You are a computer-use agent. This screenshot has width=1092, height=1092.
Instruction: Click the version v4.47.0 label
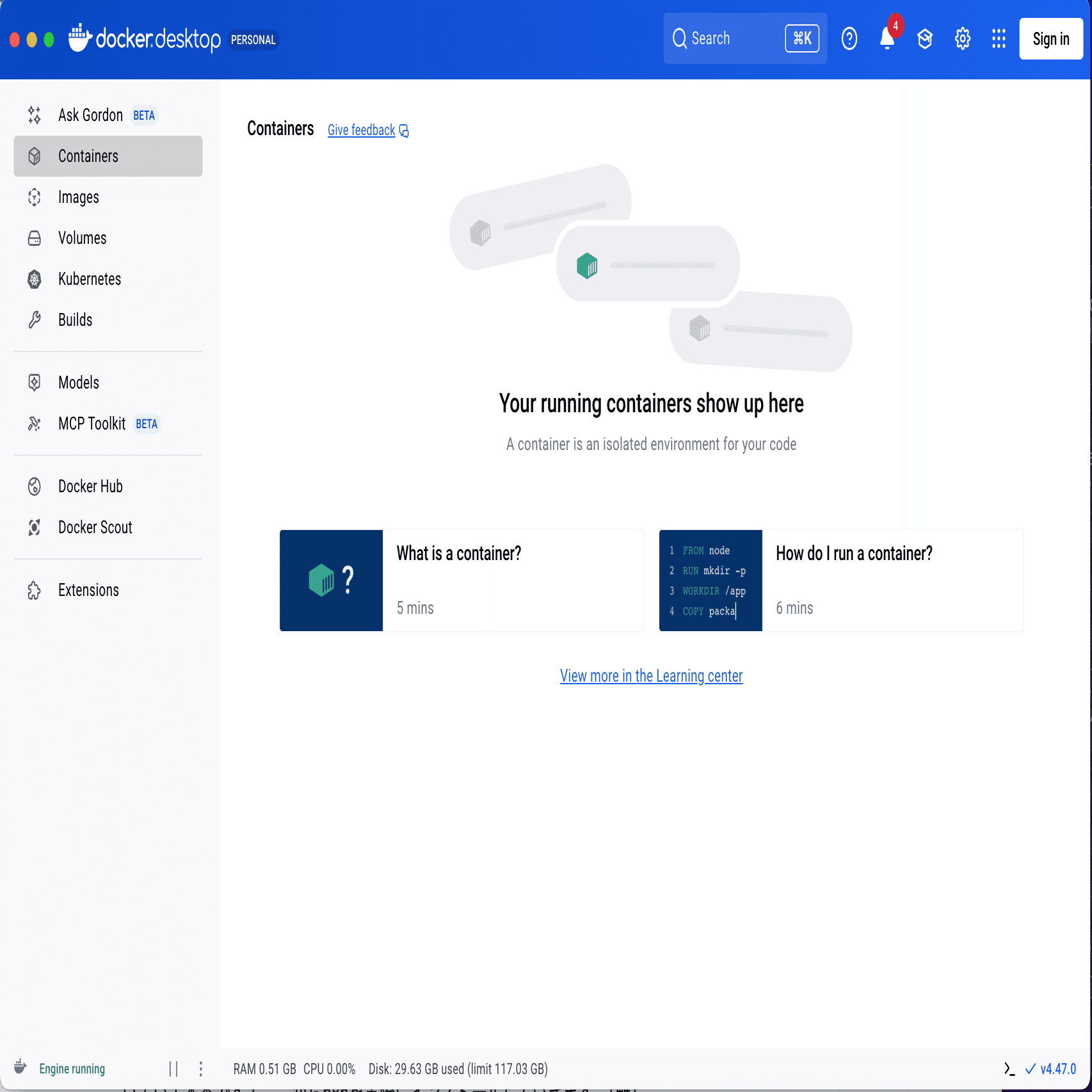tap(1058, 1069)
